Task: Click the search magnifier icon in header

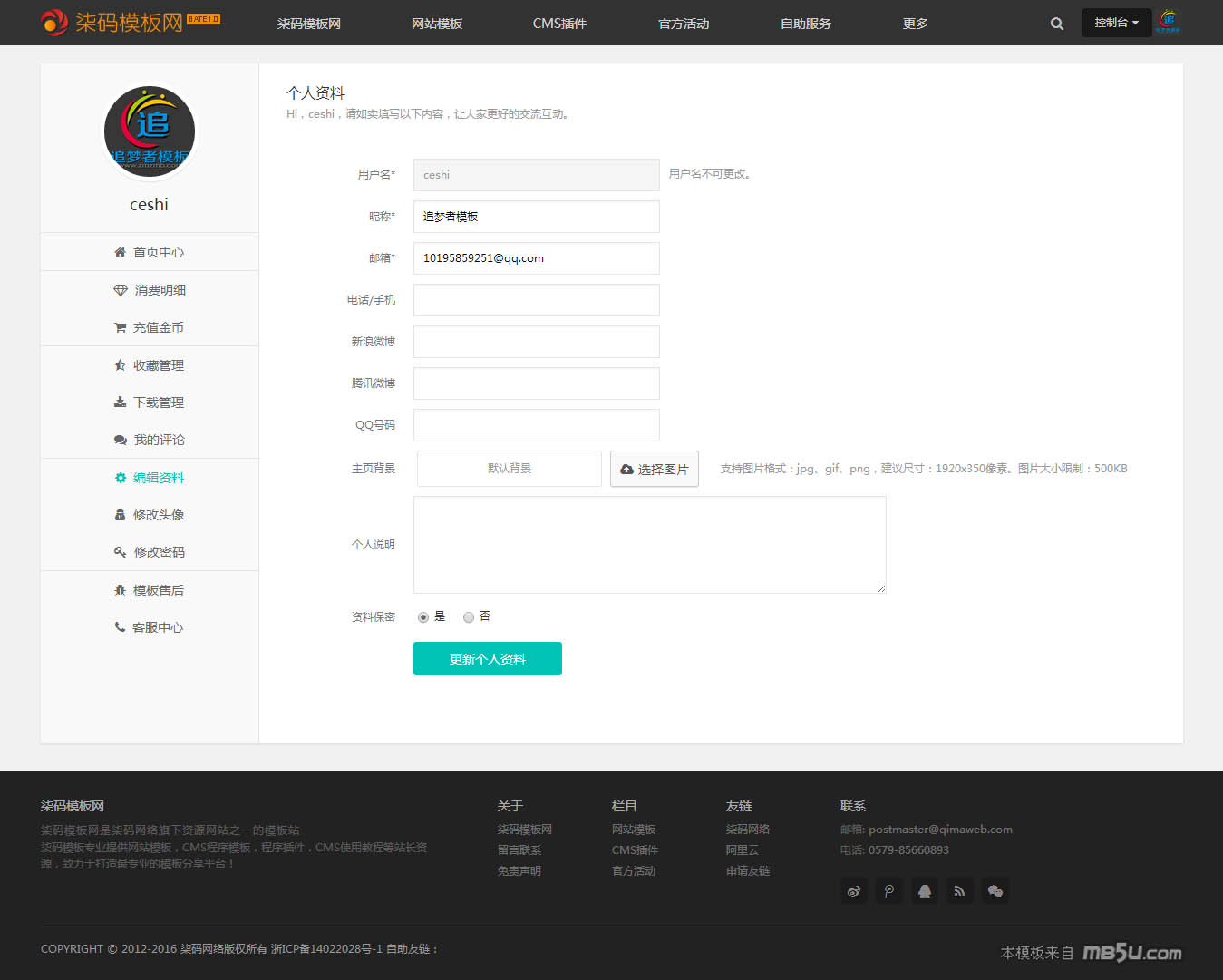Action: pos(1056,24)
